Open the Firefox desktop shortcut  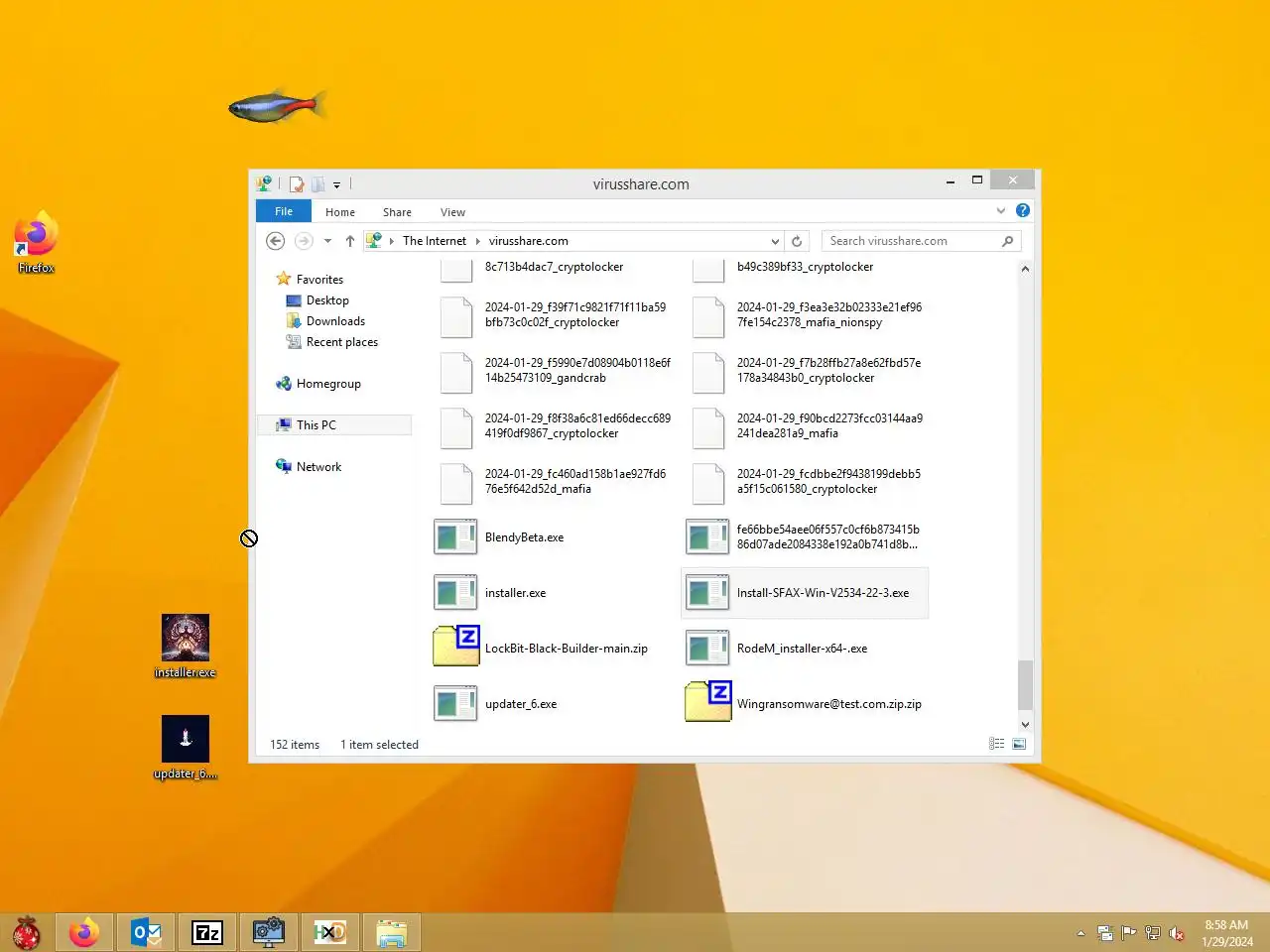(x=36, y=242)
